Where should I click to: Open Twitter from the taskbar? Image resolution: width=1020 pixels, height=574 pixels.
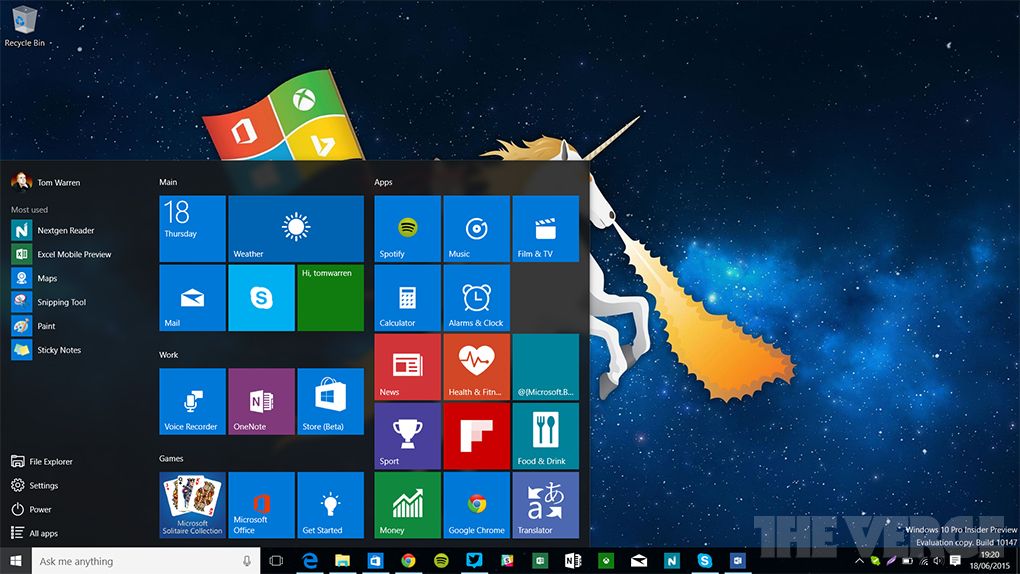(x=474, y=561)
